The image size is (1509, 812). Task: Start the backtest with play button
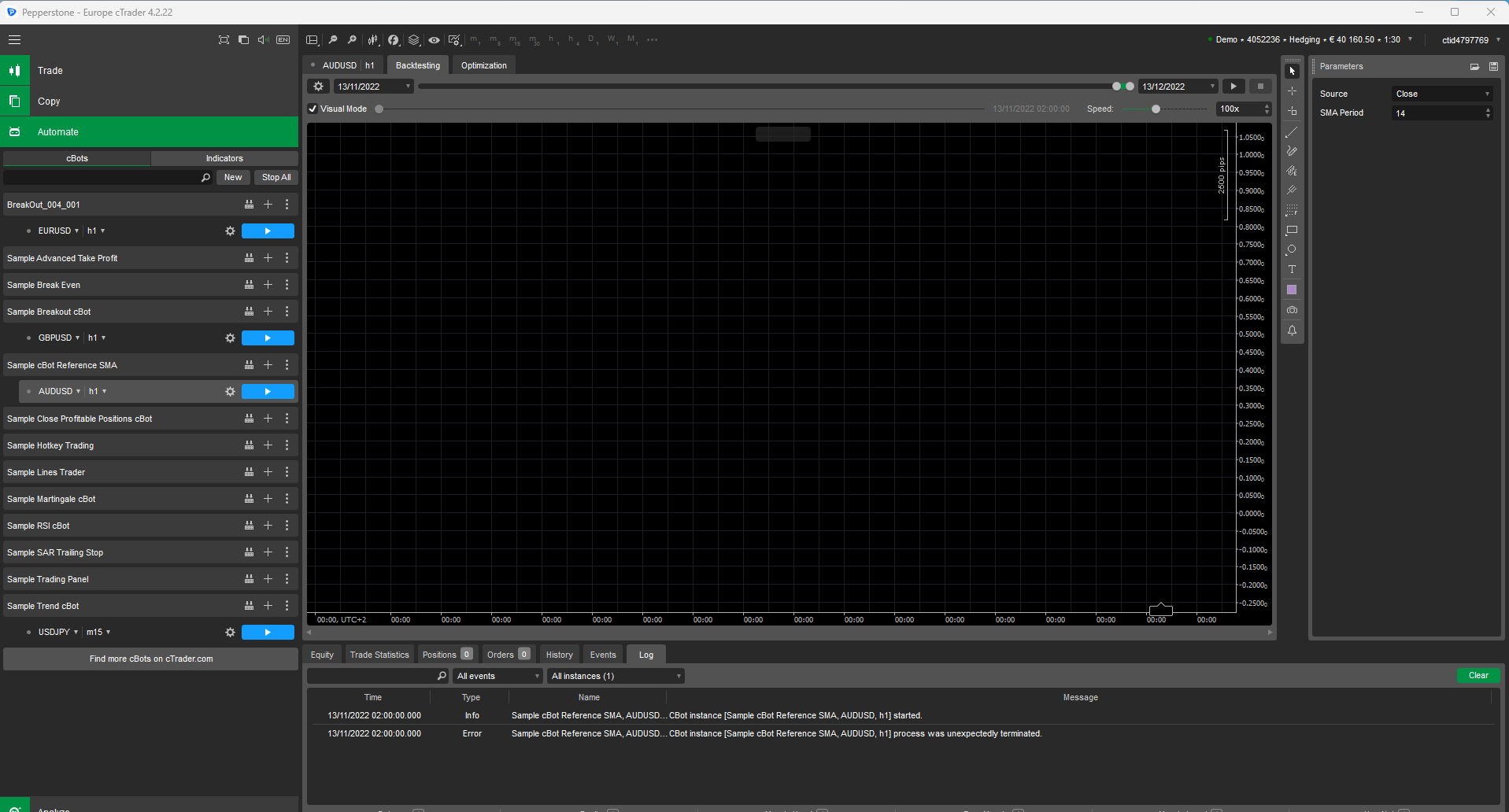coord(1233,87)
